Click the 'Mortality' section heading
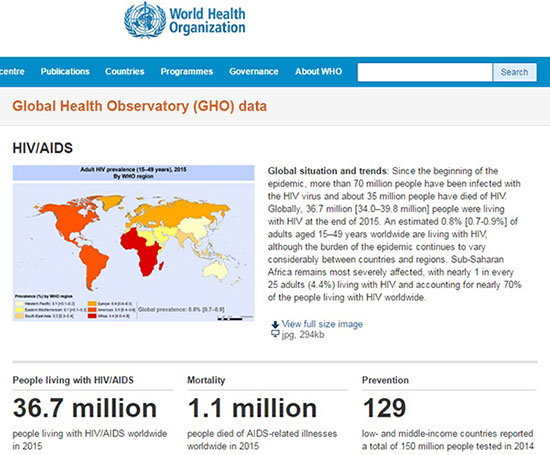 click(206, 380)
